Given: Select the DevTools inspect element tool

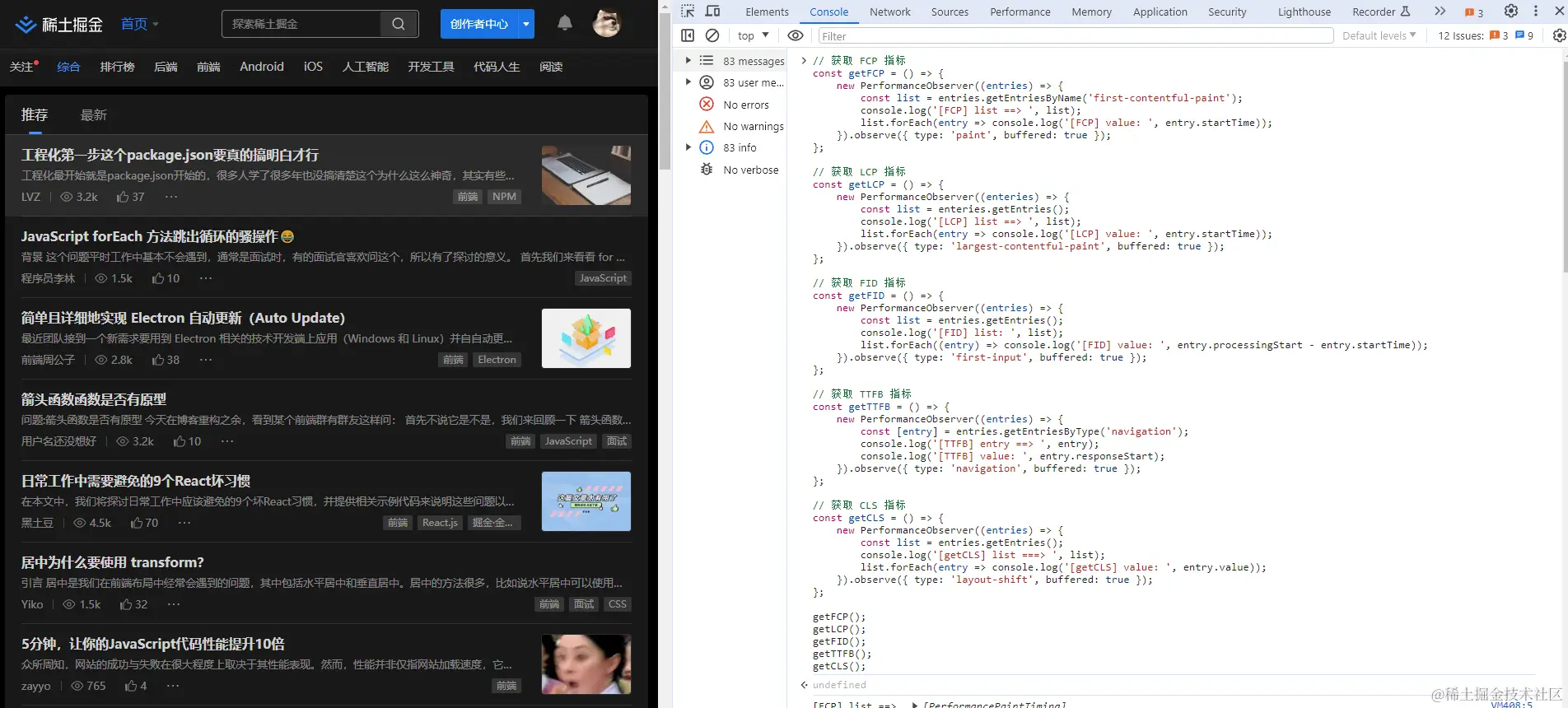Looking at the screenshot, I should (x=688, y=12).
